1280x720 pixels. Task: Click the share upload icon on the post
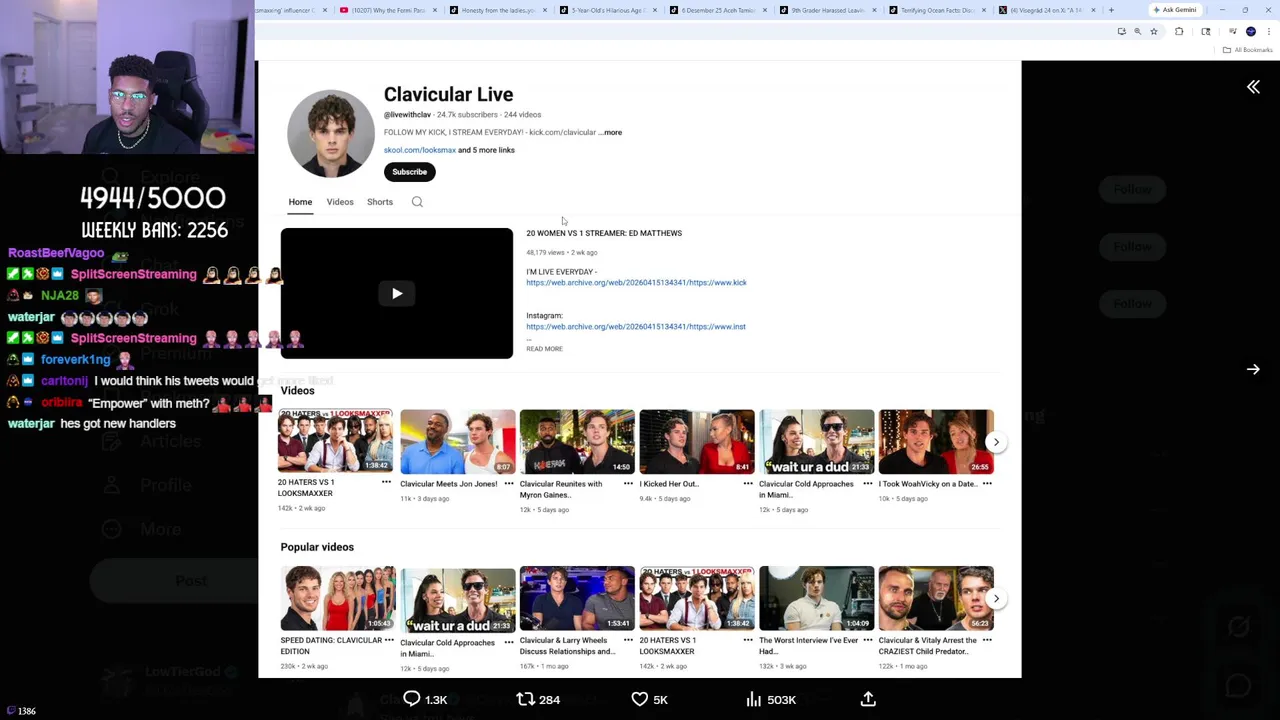(x=868, y=699)
